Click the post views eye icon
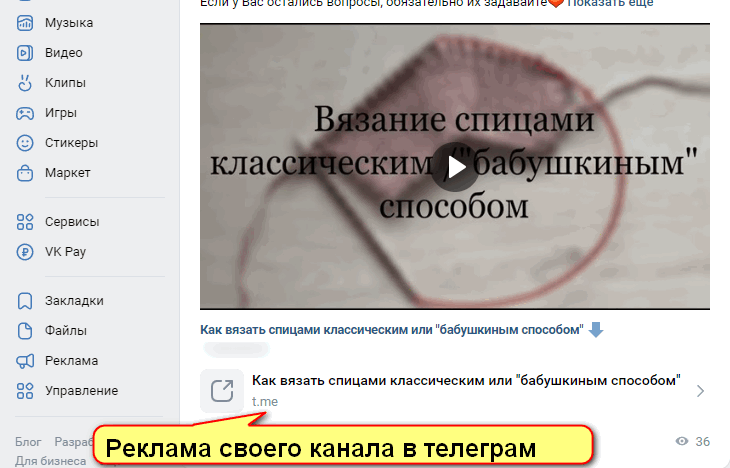The height and width of the screenshot is (468, 730). [x=682, y=441]
